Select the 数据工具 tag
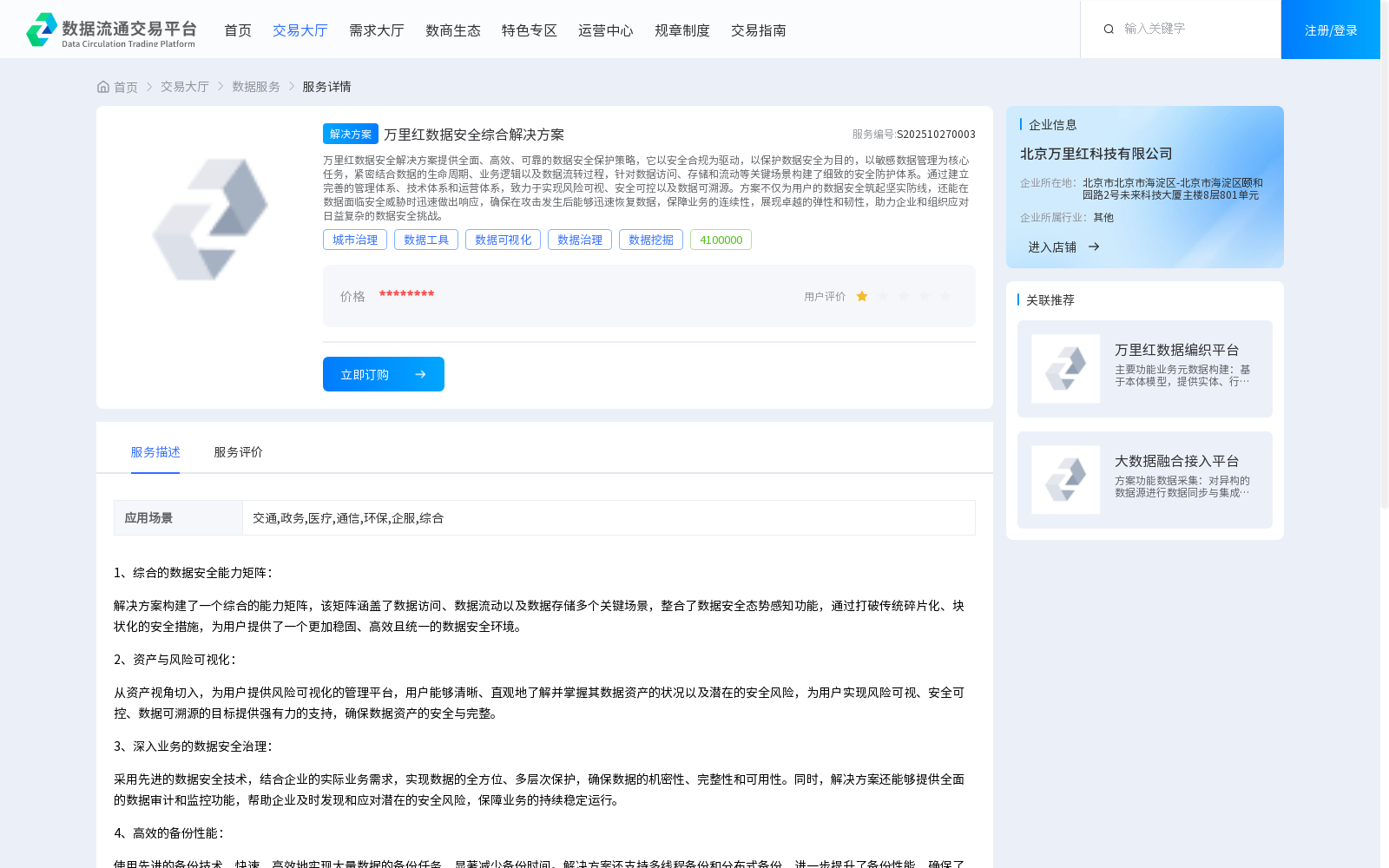The image size is (1389, 868). pyautogui.click(x=426, y=240)
